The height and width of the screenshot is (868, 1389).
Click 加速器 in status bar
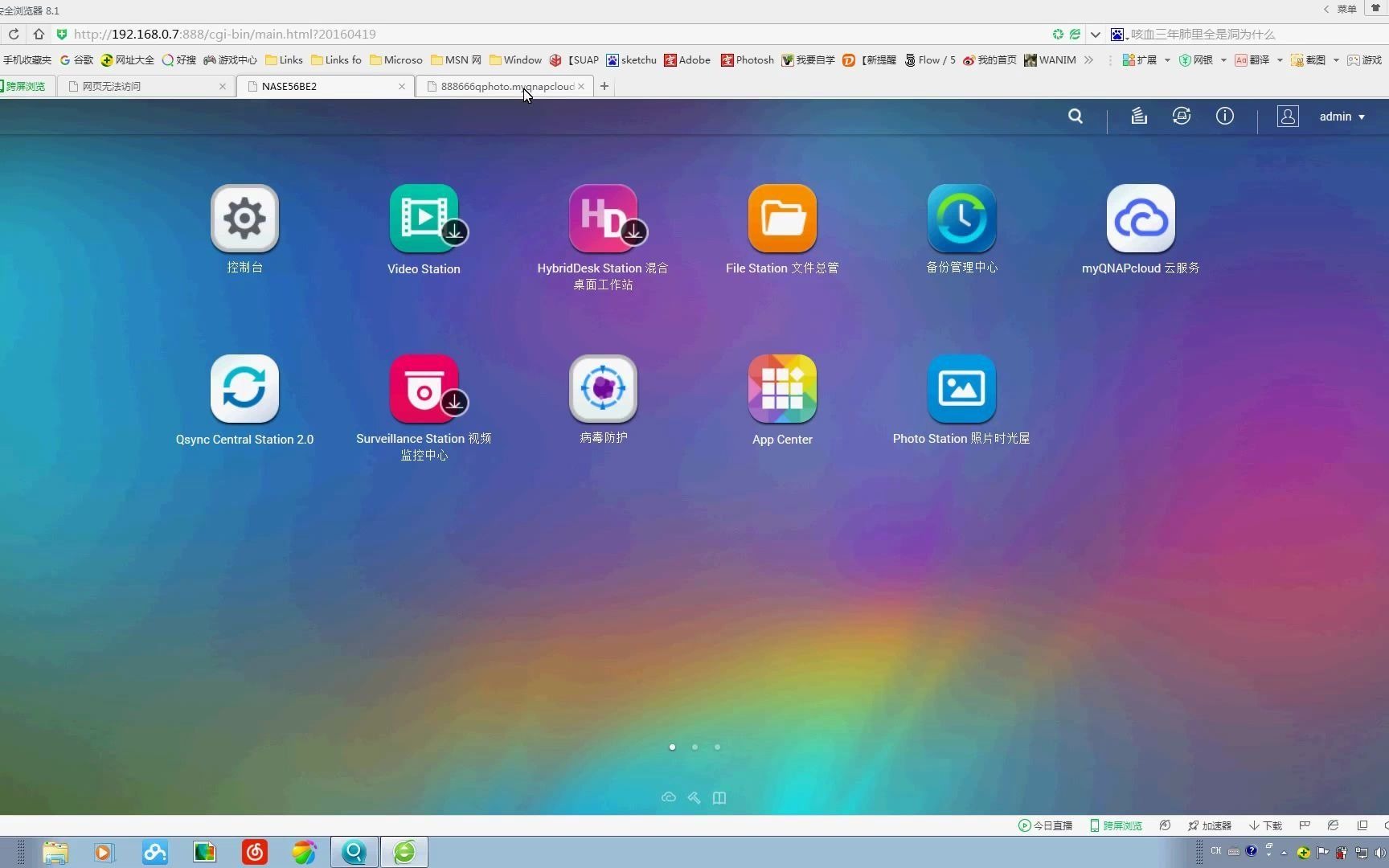pos(1210,825)
